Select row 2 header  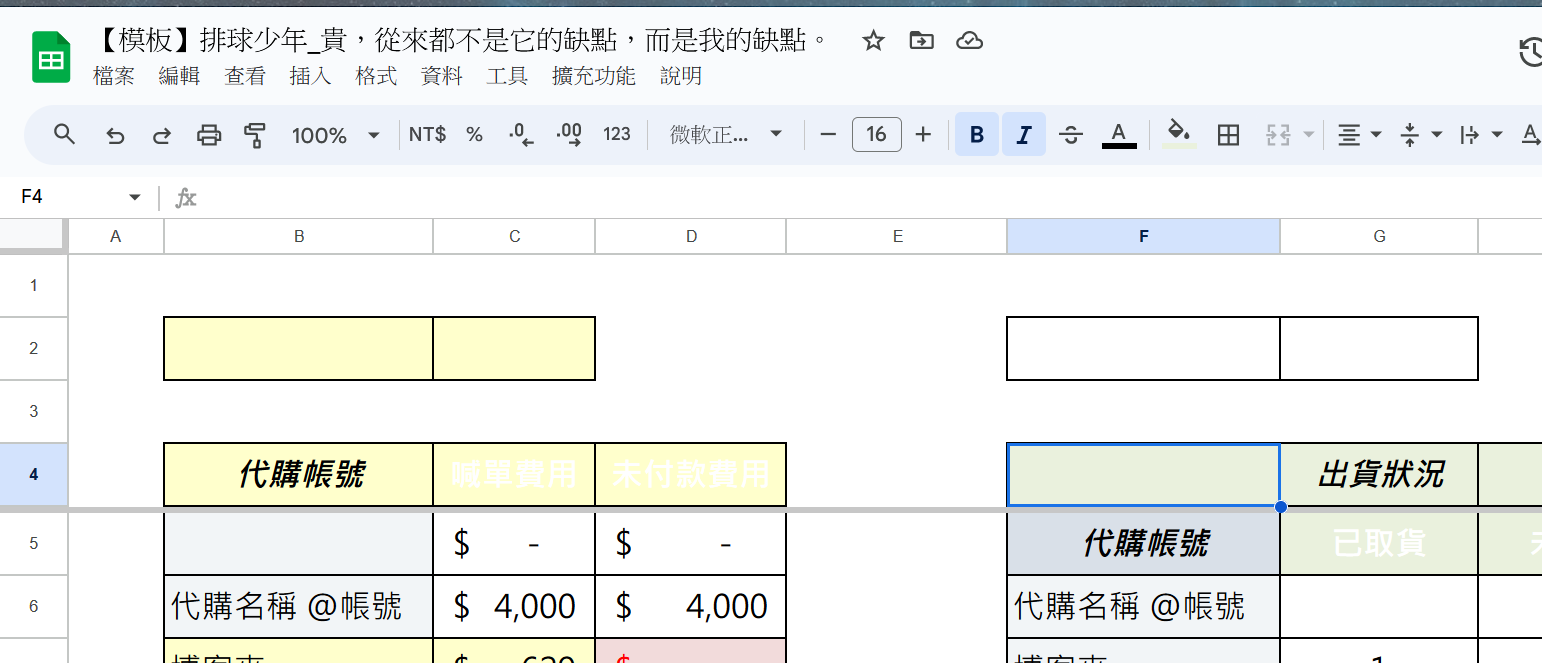(x=33, y=348)
